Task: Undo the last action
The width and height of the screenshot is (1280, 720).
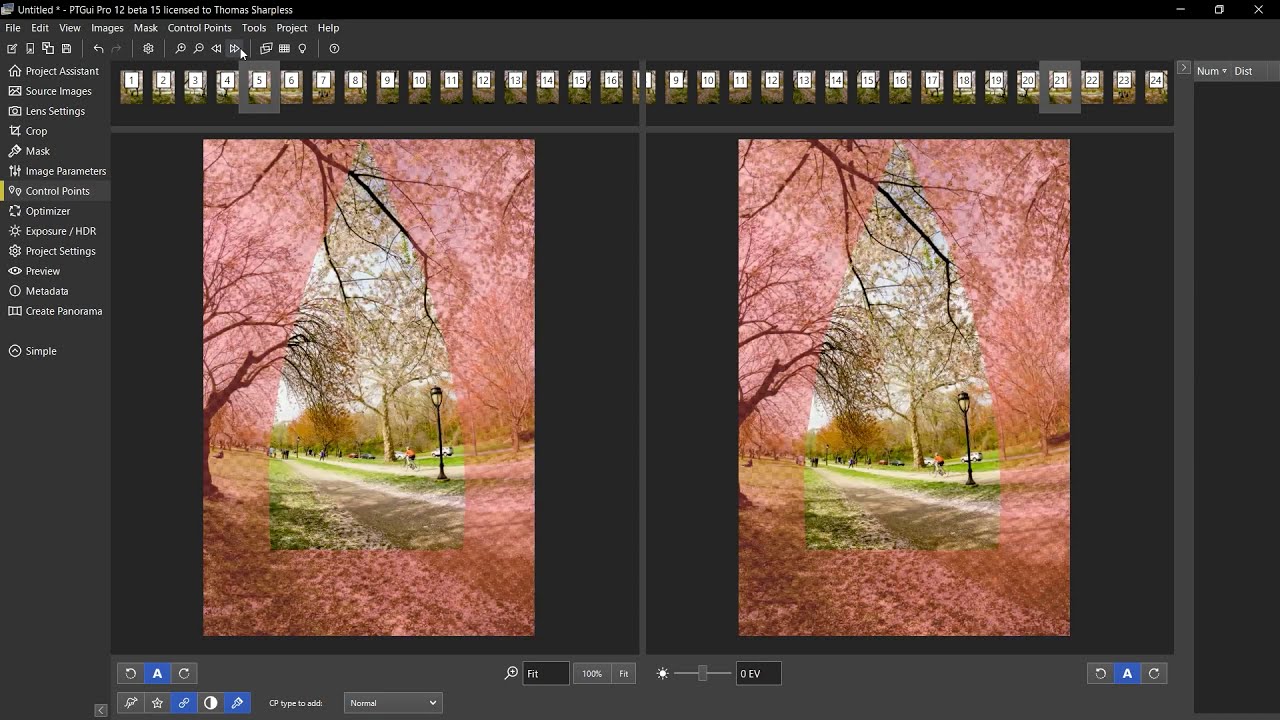Action: click(98, 48)
